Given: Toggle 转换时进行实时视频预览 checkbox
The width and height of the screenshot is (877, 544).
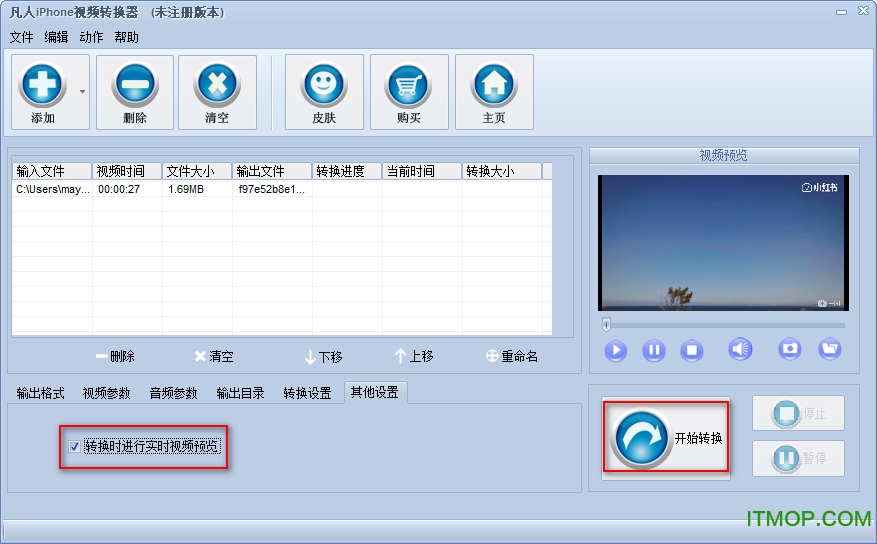Looking at the screenshot, I should [x=74, y=446].
